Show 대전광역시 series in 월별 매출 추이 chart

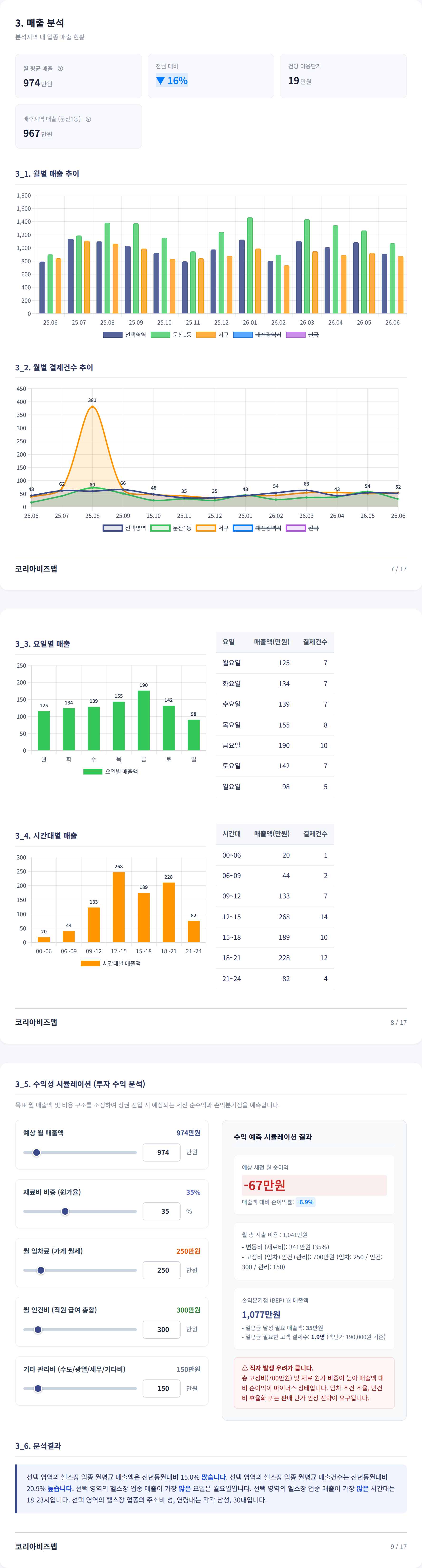click(x=258, y=335)
